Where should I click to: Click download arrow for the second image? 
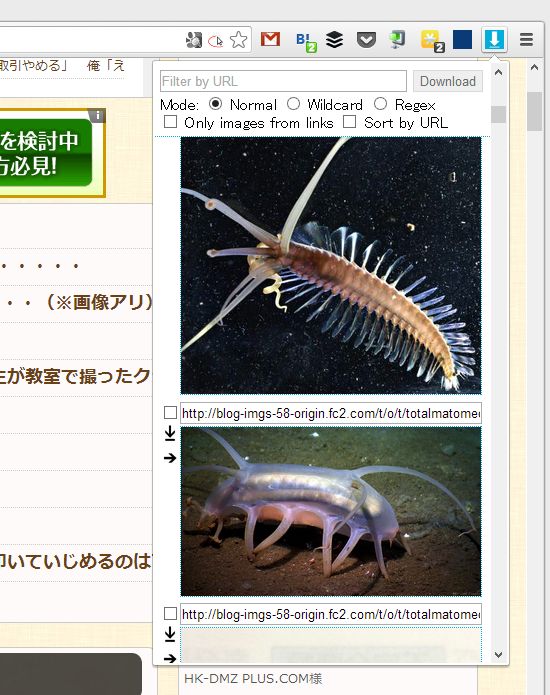coord(170,433)
